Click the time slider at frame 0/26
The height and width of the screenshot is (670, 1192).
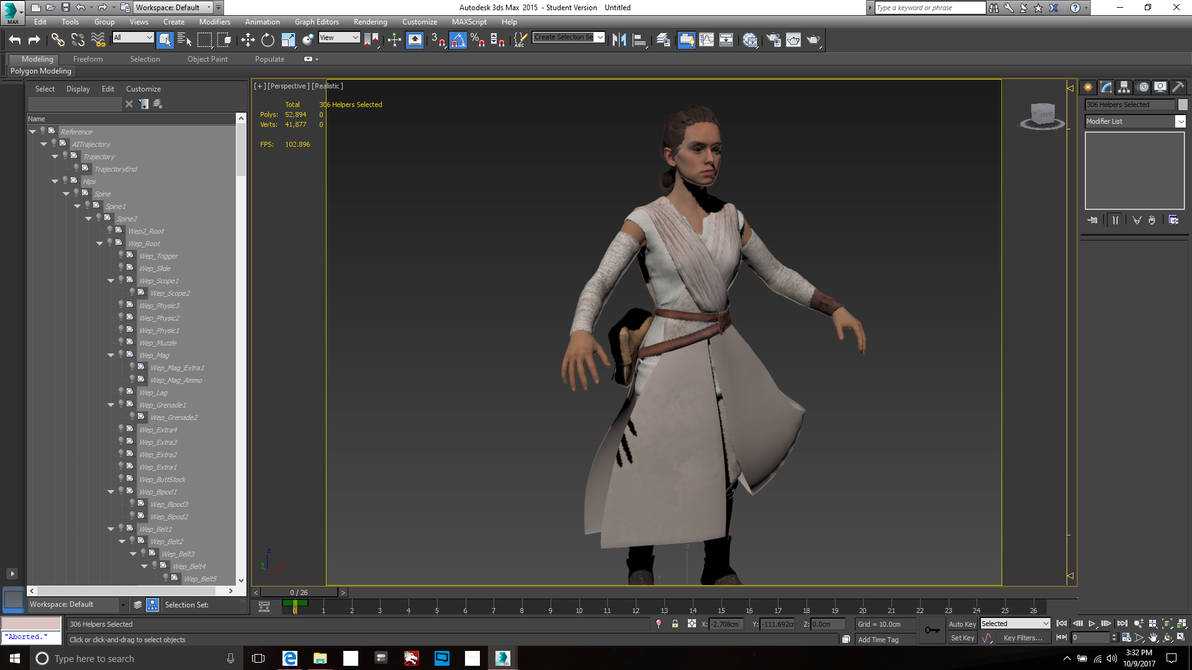coord(297,591)
